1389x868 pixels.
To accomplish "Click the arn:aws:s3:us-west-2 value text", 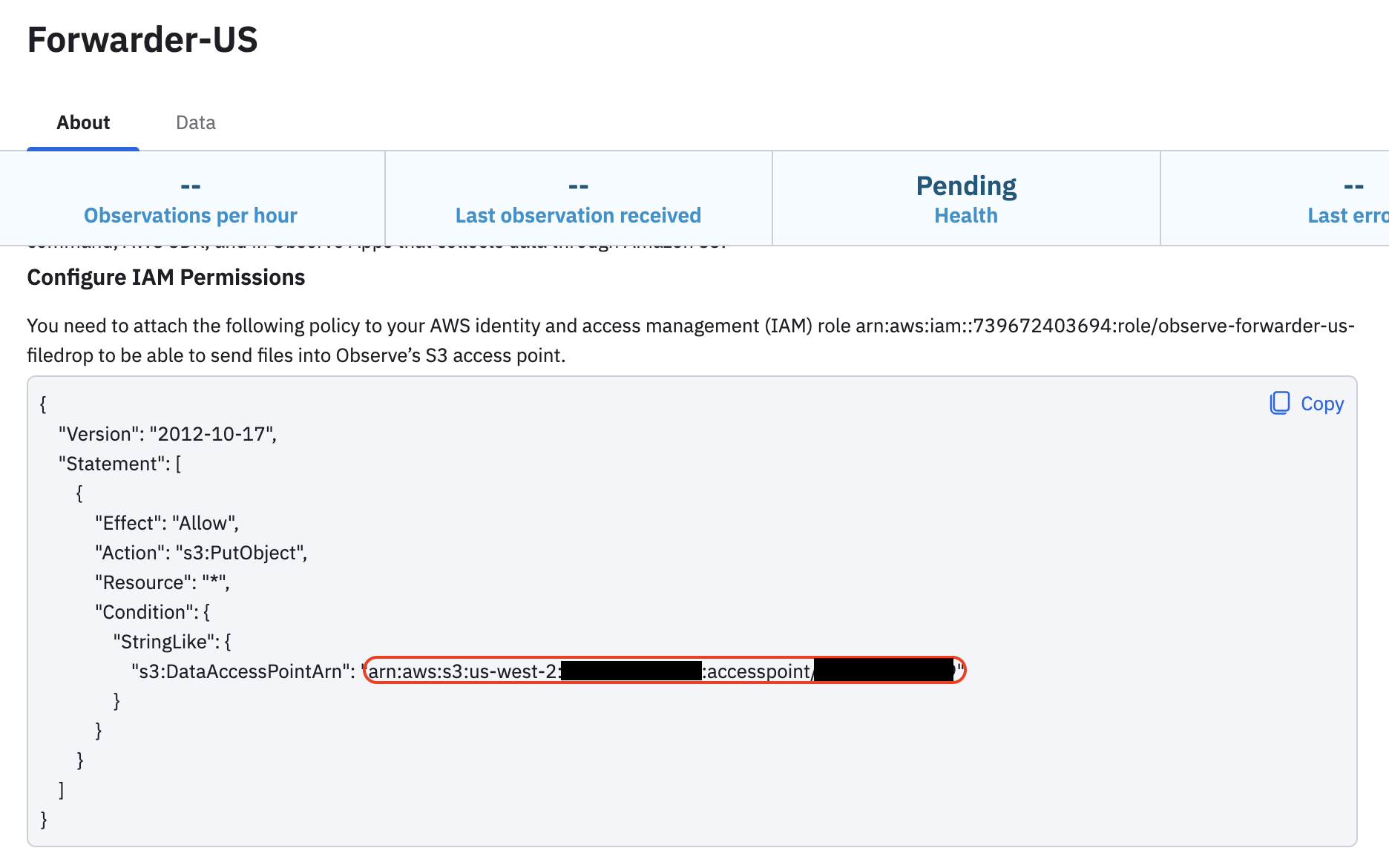I will point(464,671).
